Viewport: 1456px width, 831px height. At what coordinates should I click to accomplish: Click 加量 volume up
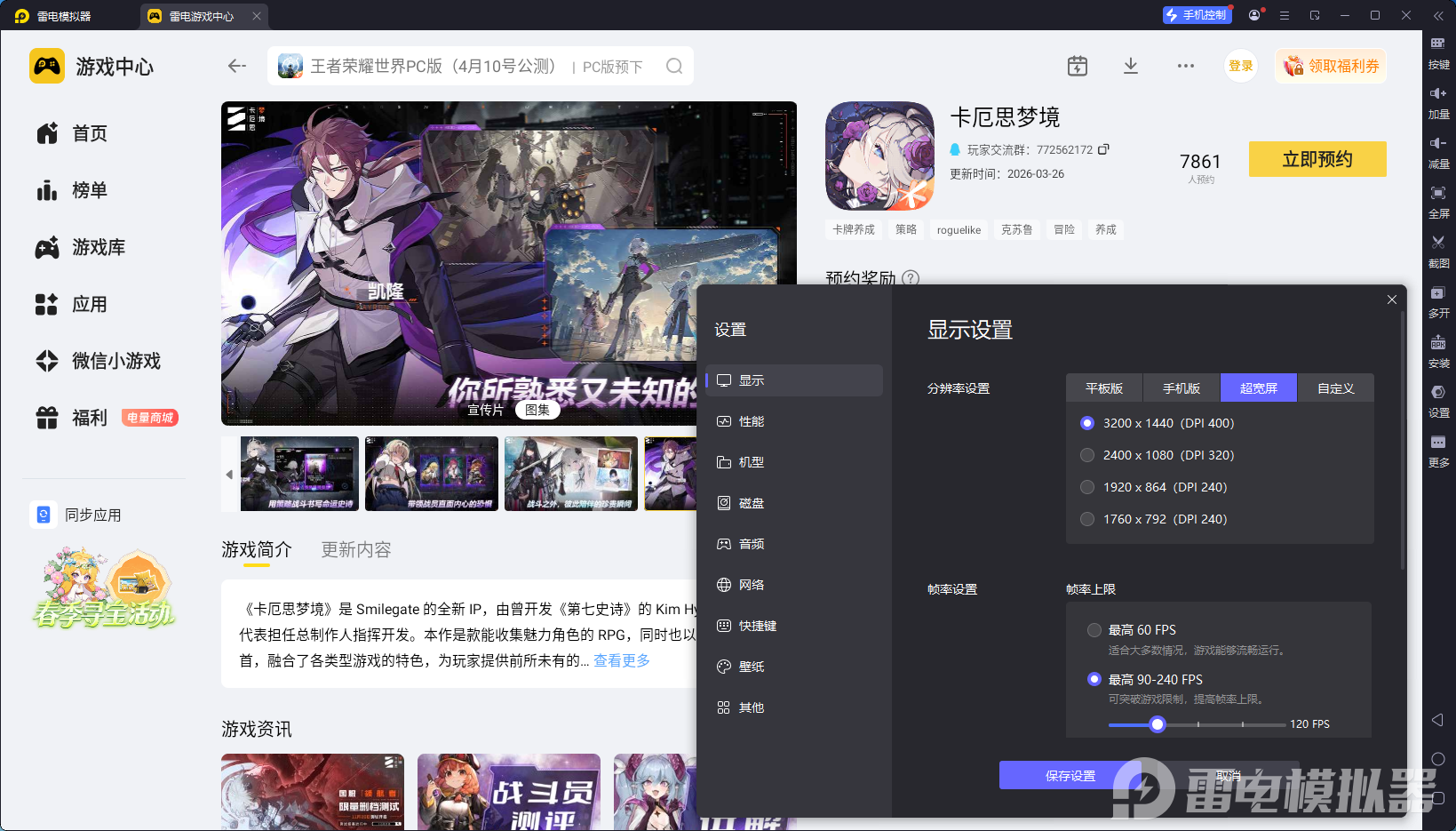pyautogui.click(x=1438, y=103)
